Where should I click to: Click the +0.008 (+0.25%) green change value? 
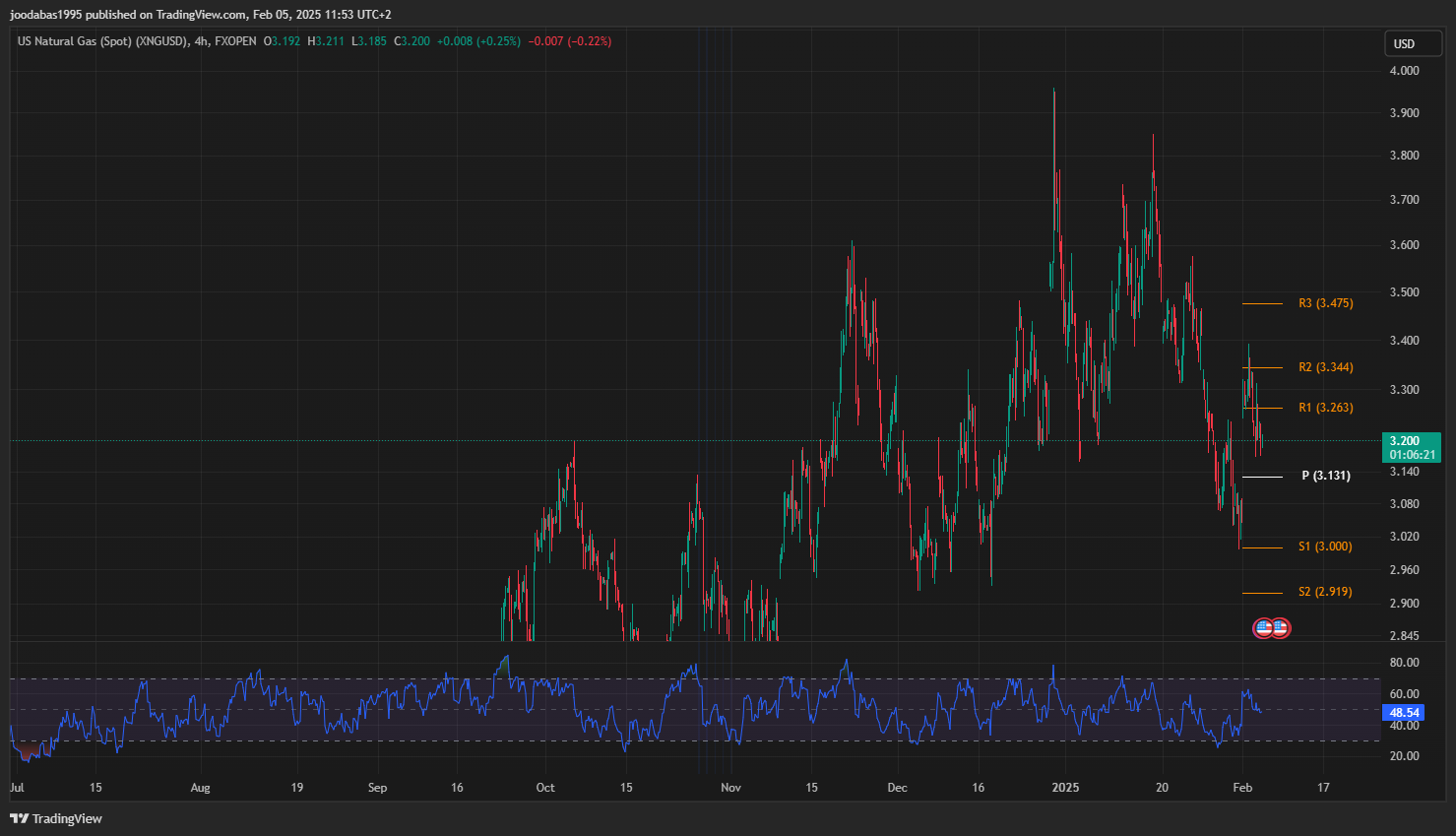click(x=478, y=41)
